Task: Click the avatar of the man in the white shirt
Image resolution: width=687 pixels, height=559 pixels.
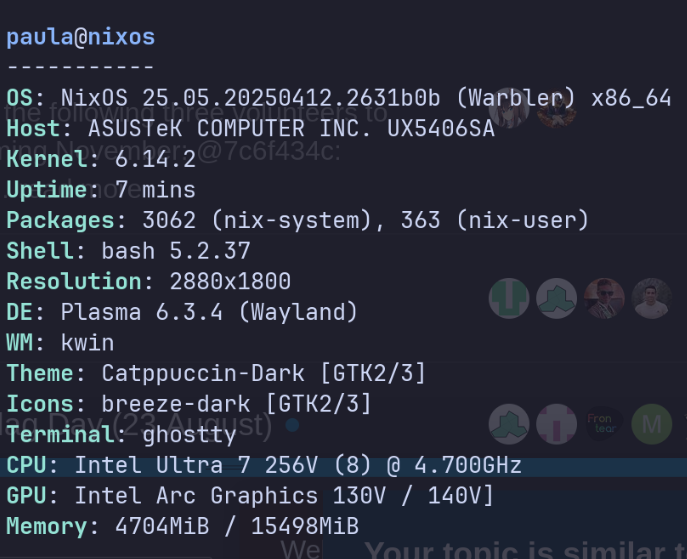Action: 651,298
